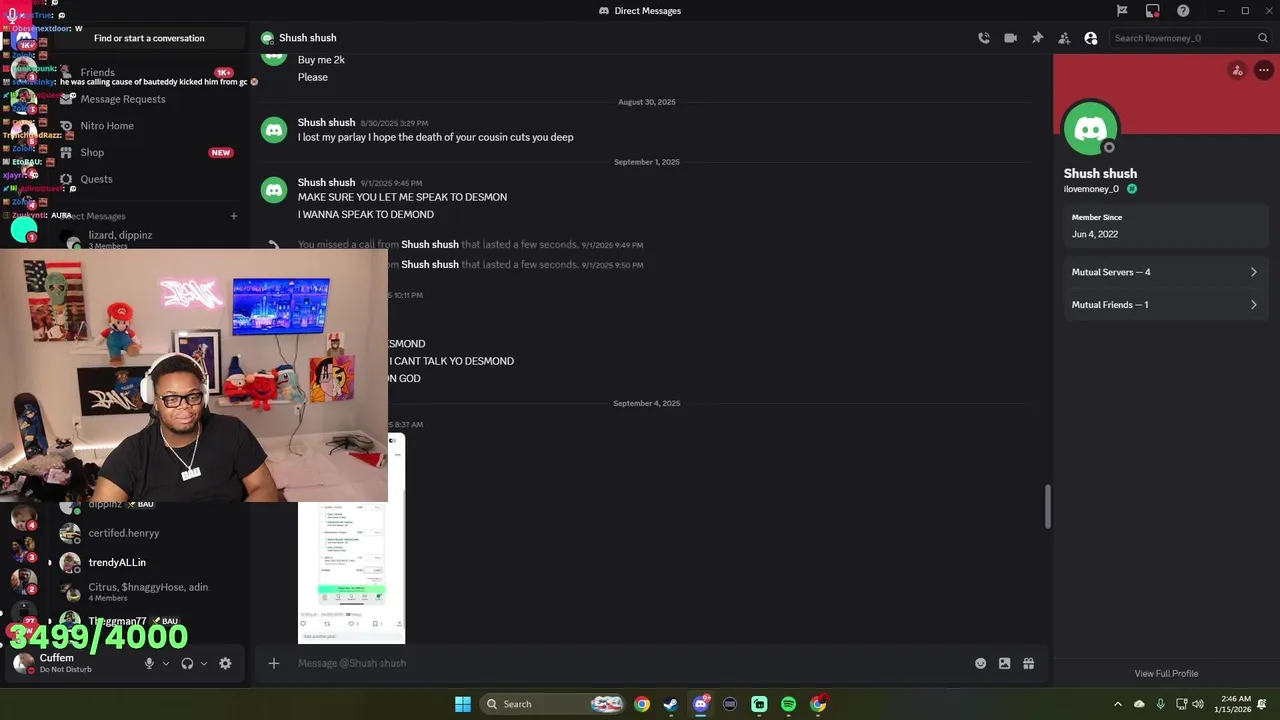This screenshot has height=720, width=1280.
Task: Open Discord help
Action: click(1183, 11)
